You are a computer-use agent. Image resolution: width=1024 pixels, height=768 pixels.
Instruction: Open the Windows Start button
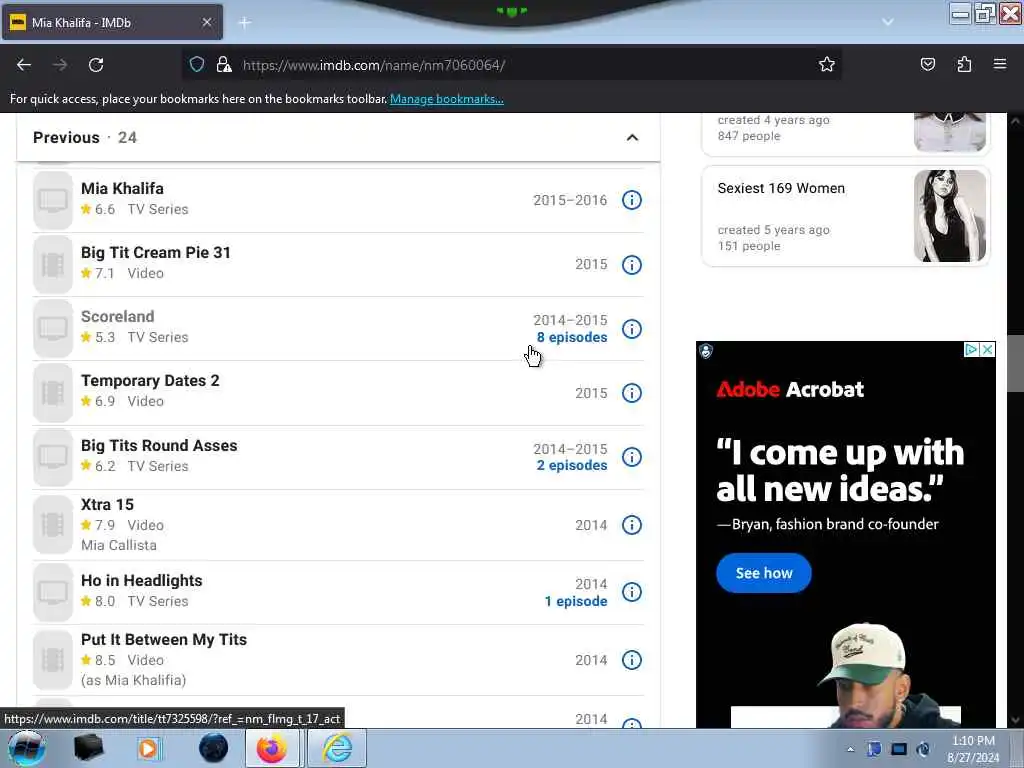(26, 748)
